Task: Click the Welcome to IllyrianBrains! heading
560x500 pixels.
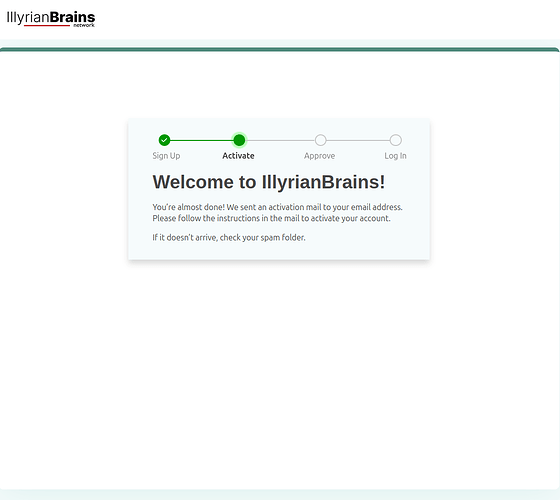Action: pyautogui.click(x=269, y=182)
